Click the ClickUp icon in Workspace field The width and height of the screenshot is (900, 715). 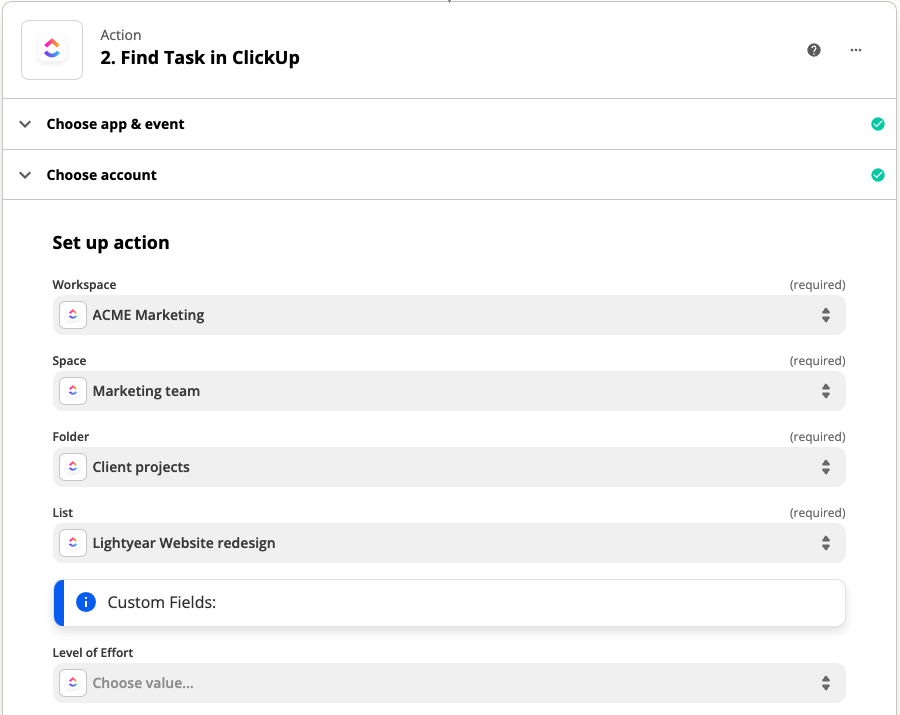pos(73,315)
